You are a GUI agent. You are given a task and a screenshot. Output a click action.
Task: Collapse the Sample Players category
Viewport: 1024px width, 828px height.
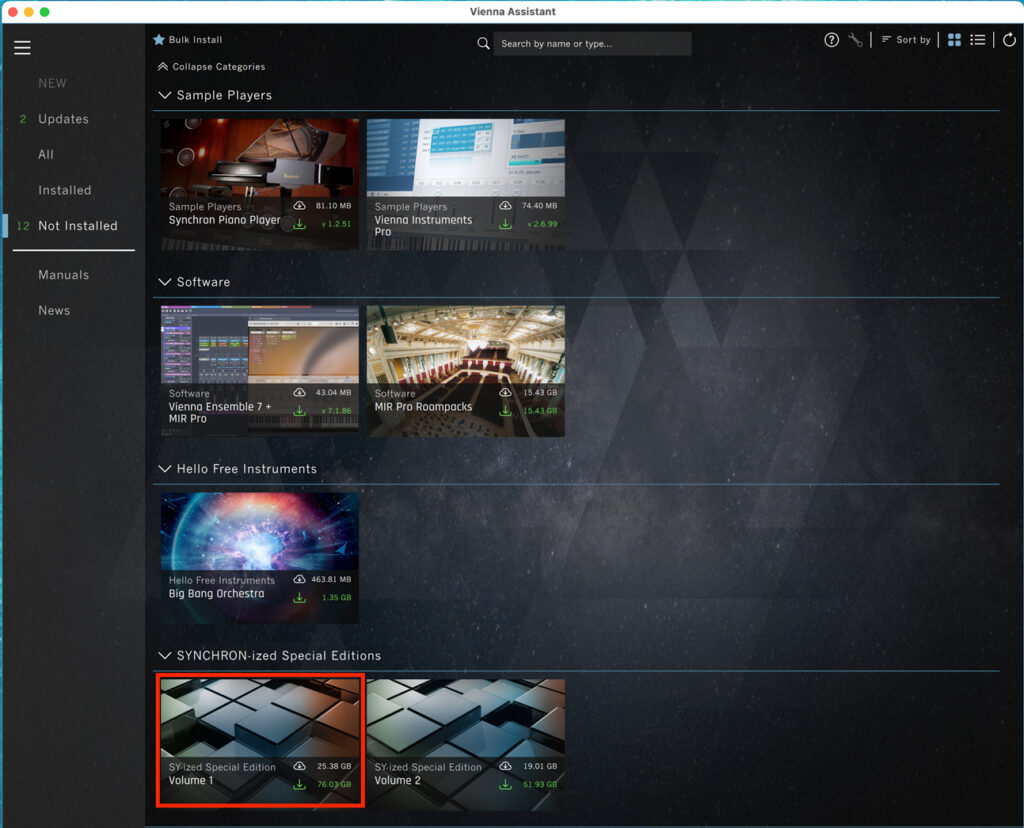(x=165, y=95)
